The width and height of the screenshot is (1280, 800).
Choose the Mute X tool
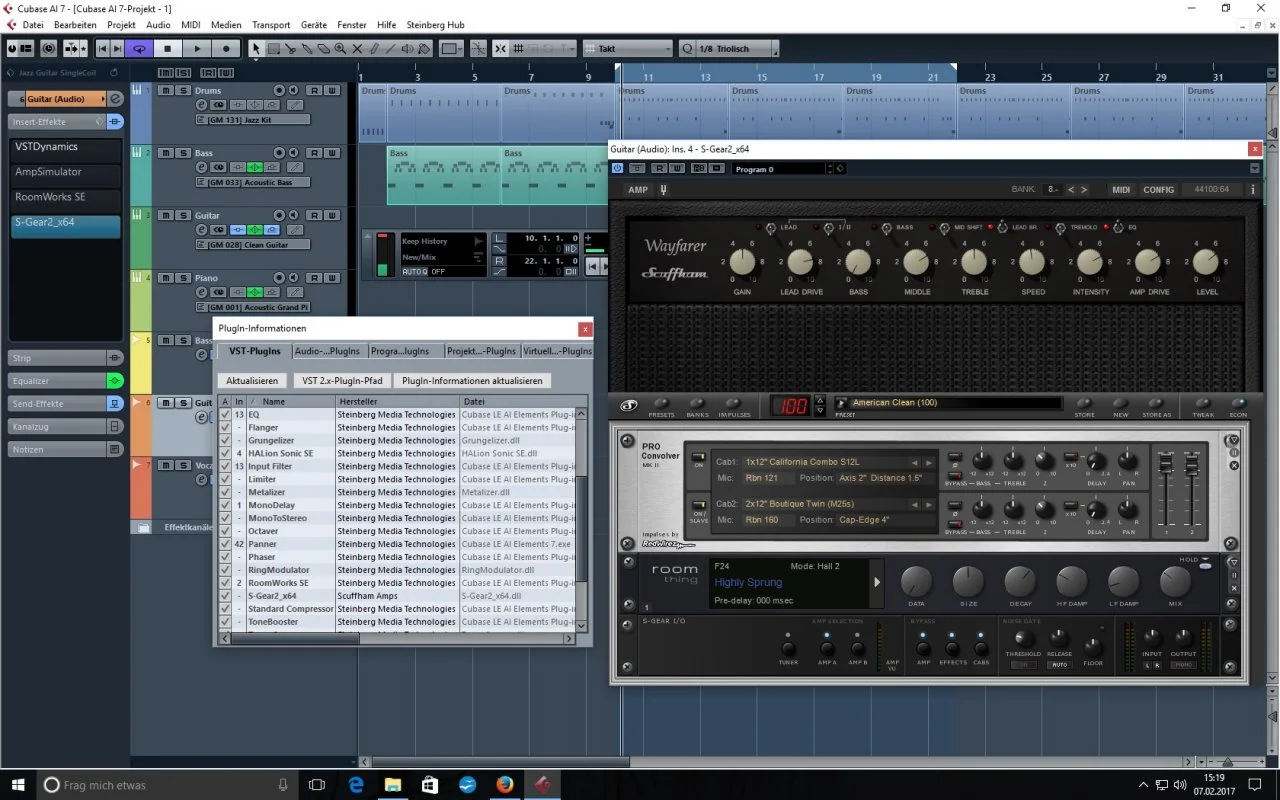(357, 48)
